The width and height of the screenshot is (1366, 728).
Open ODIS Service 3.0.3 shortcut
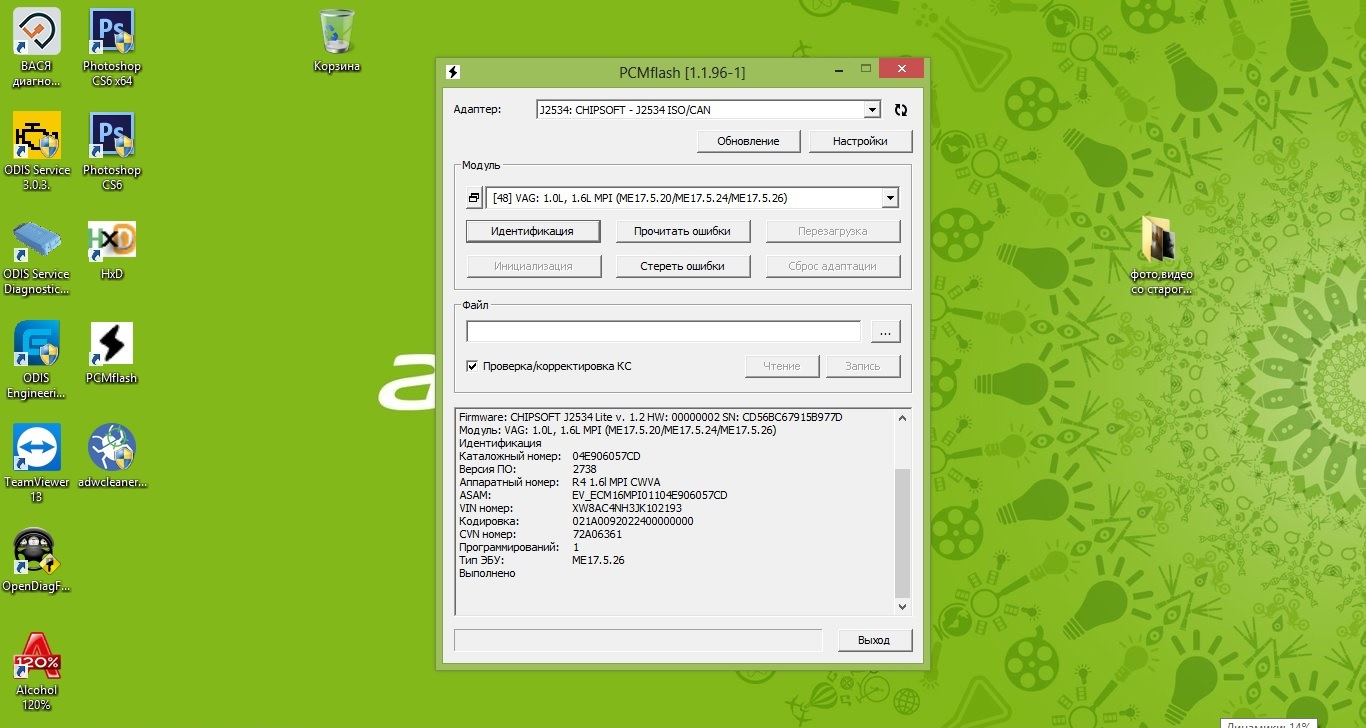tap(36, 150)
